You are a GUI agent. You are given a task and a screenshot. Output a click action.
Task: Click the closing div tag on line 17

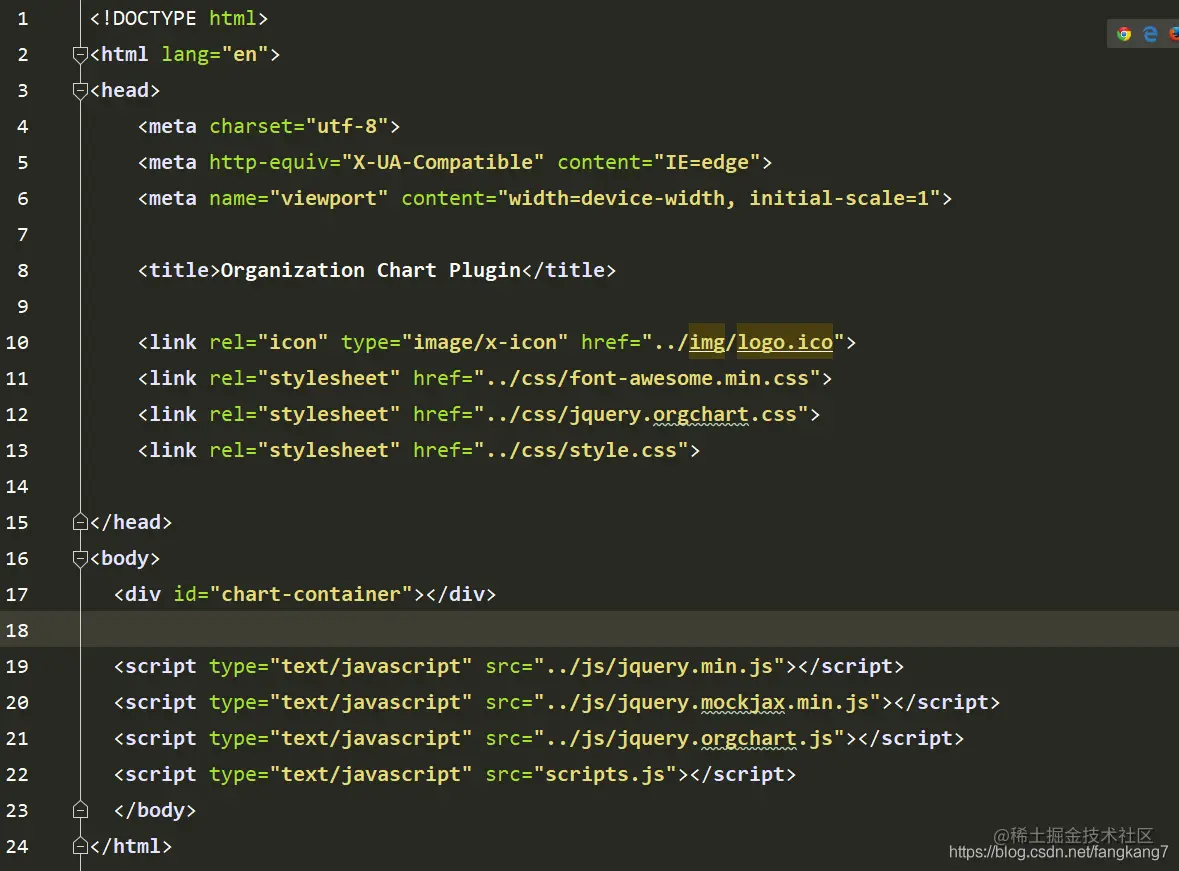tap(461, 594)
